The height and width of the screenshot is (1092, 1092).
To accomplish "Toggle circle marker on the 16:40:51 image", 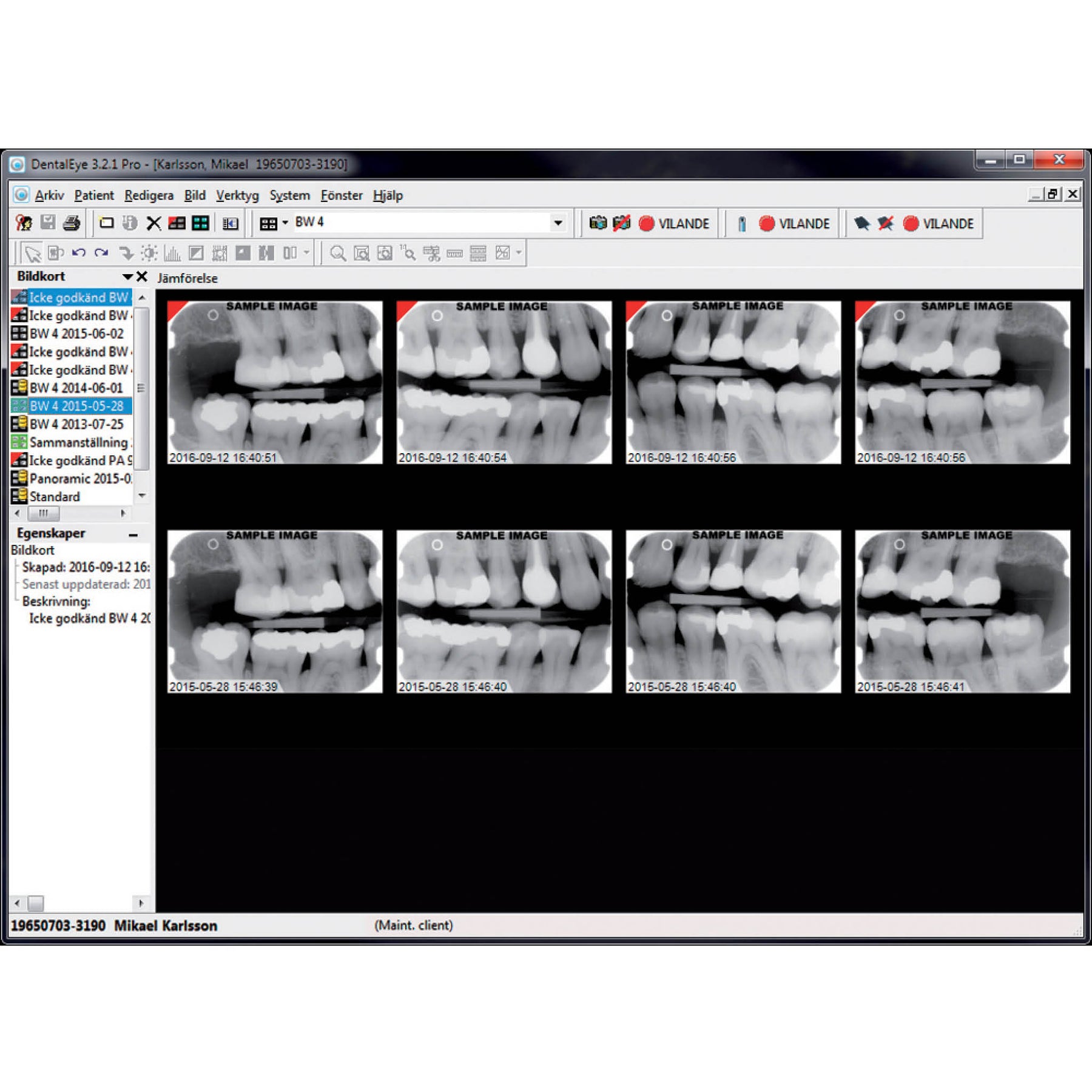I will 213,315.
